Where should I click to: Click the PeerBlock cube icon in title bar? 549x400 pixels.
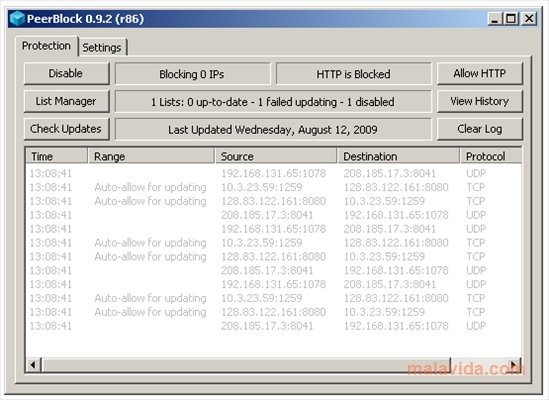pos(17,19)
